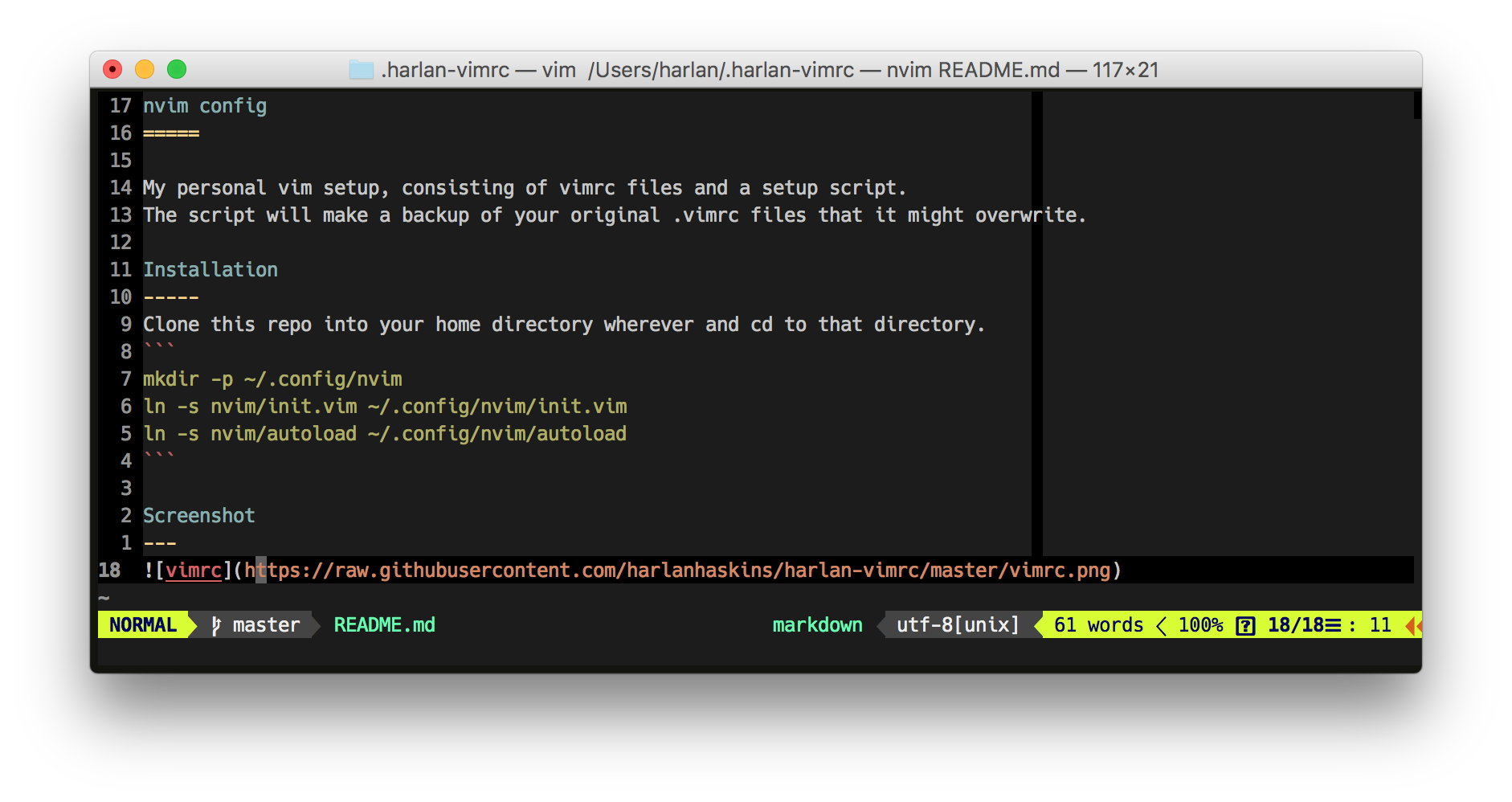The width and height of the screenshot is (1512, 802).
Task: Click the 'Clone this repo into your home' line
Action: (564, 325)
